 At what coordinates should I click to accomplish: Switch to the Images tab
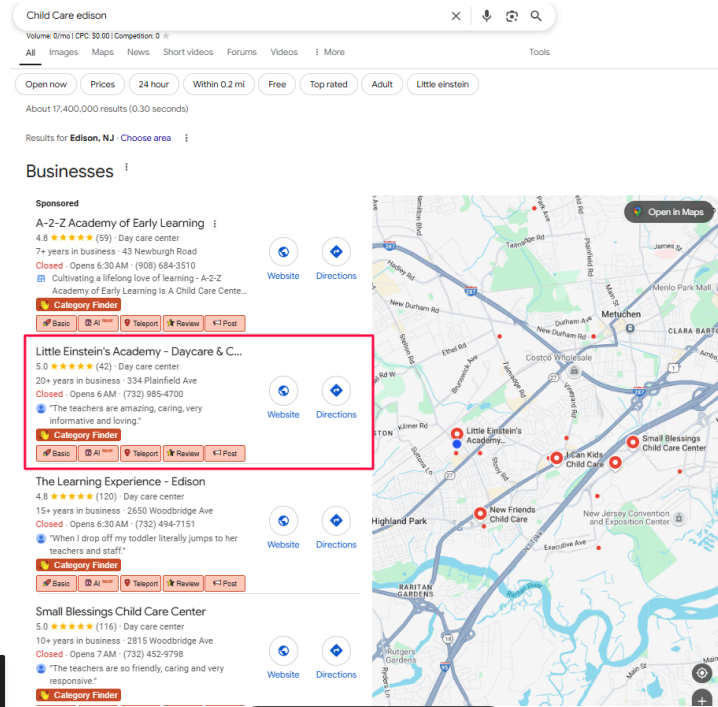point(64,52)
